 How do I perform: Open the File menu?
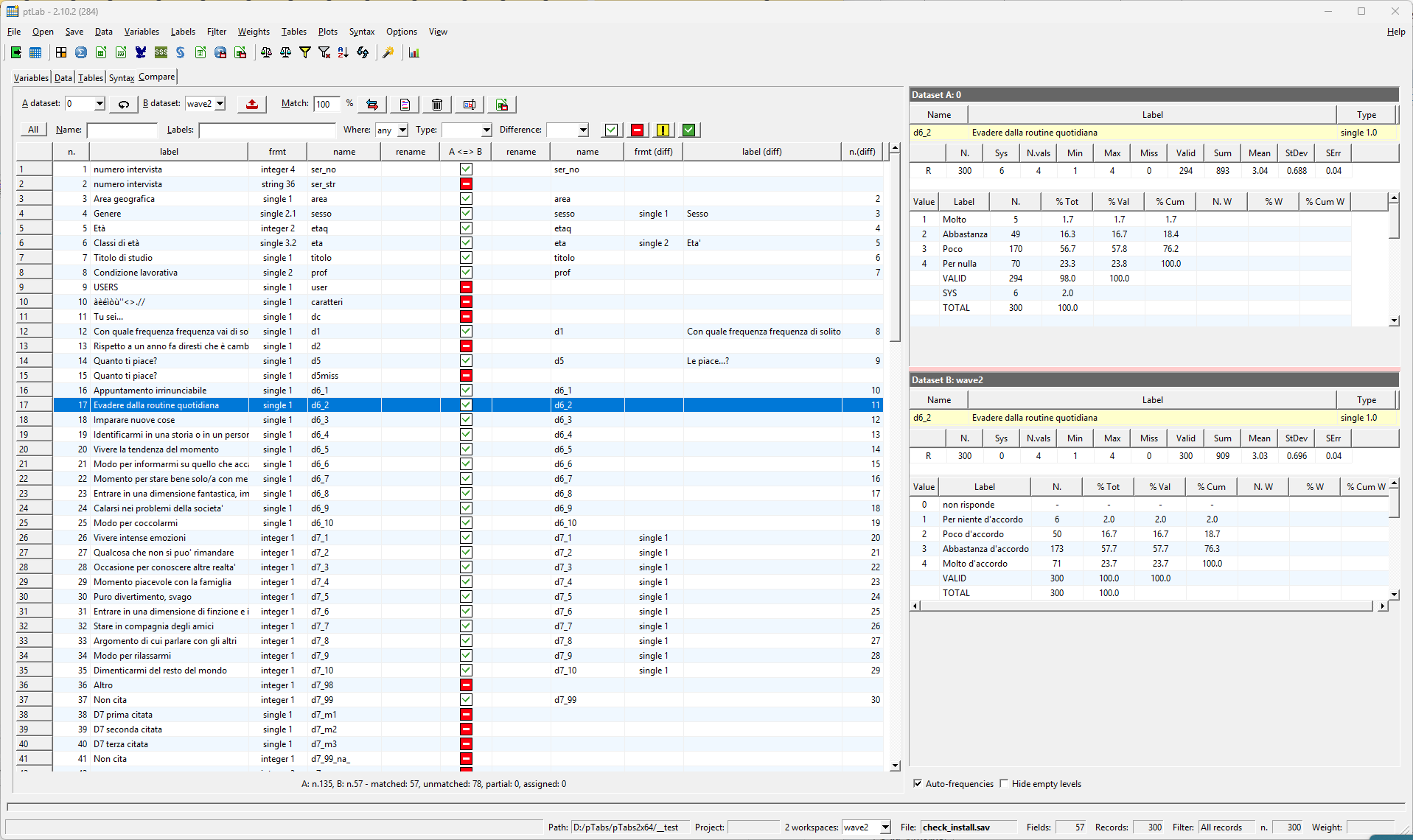click(14, 32)
